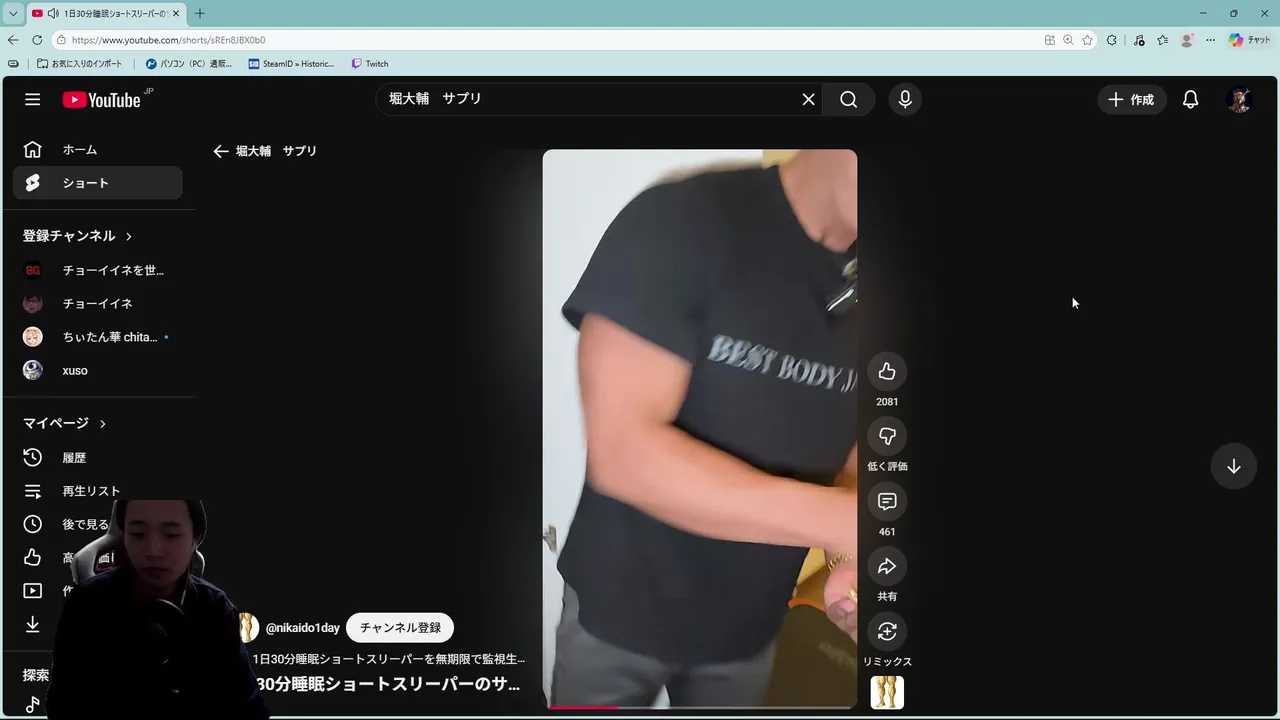This screenshot has width=1280, height=720.
Task: Seek on the red Shorts progress bar
Action: pos(700,707)
